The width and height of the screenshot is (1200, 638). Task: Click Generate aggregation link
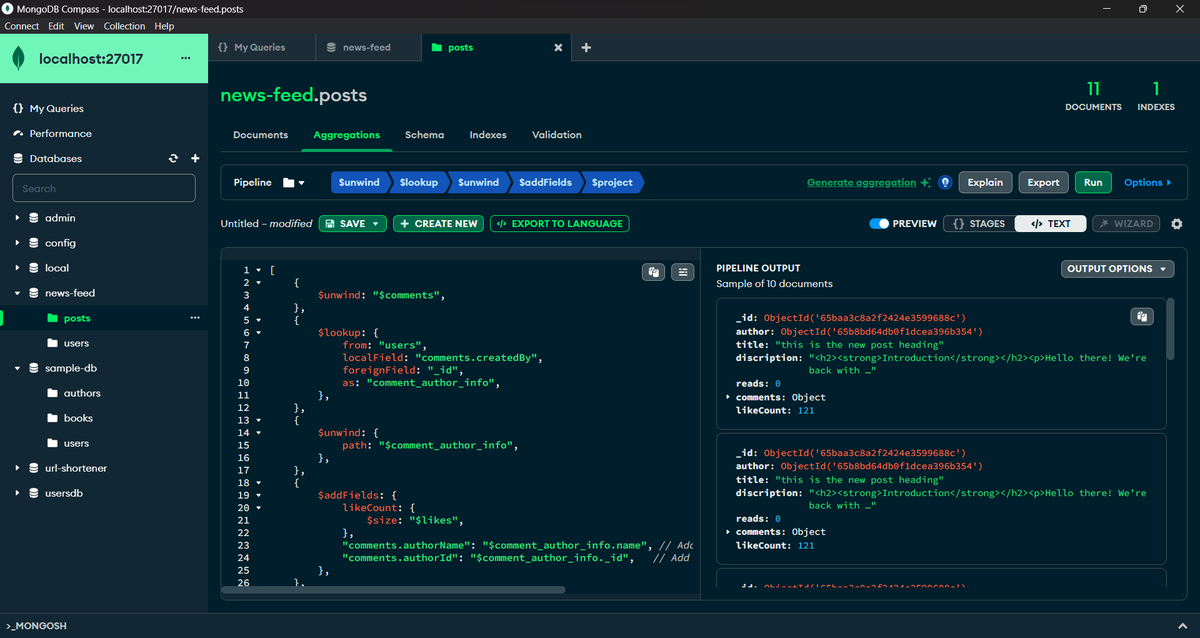[861, 182]
